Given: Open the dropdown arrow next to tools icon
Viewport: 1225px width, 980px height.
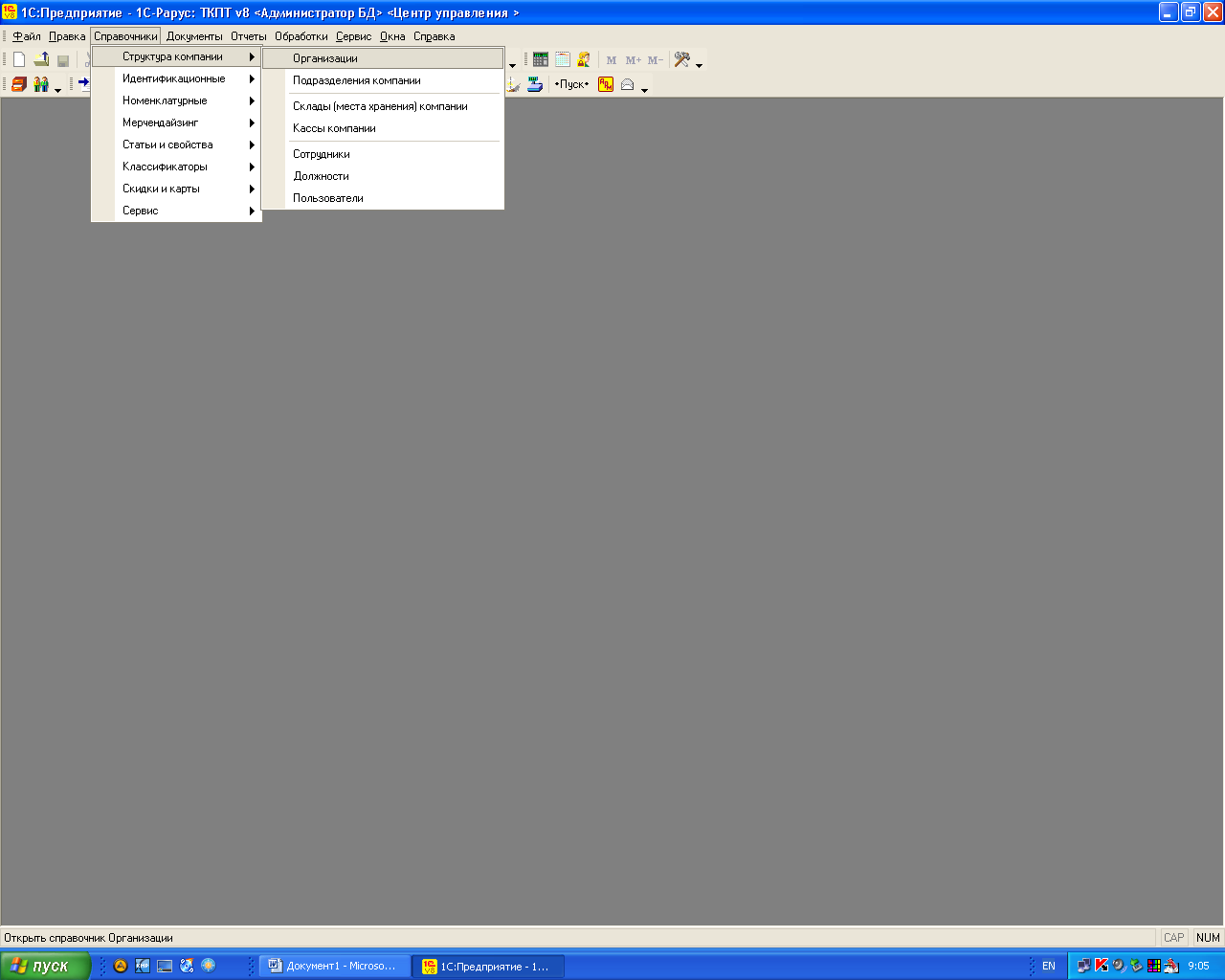Looking at the screenshot, I should pyautogui.click(x=700, y=65).
